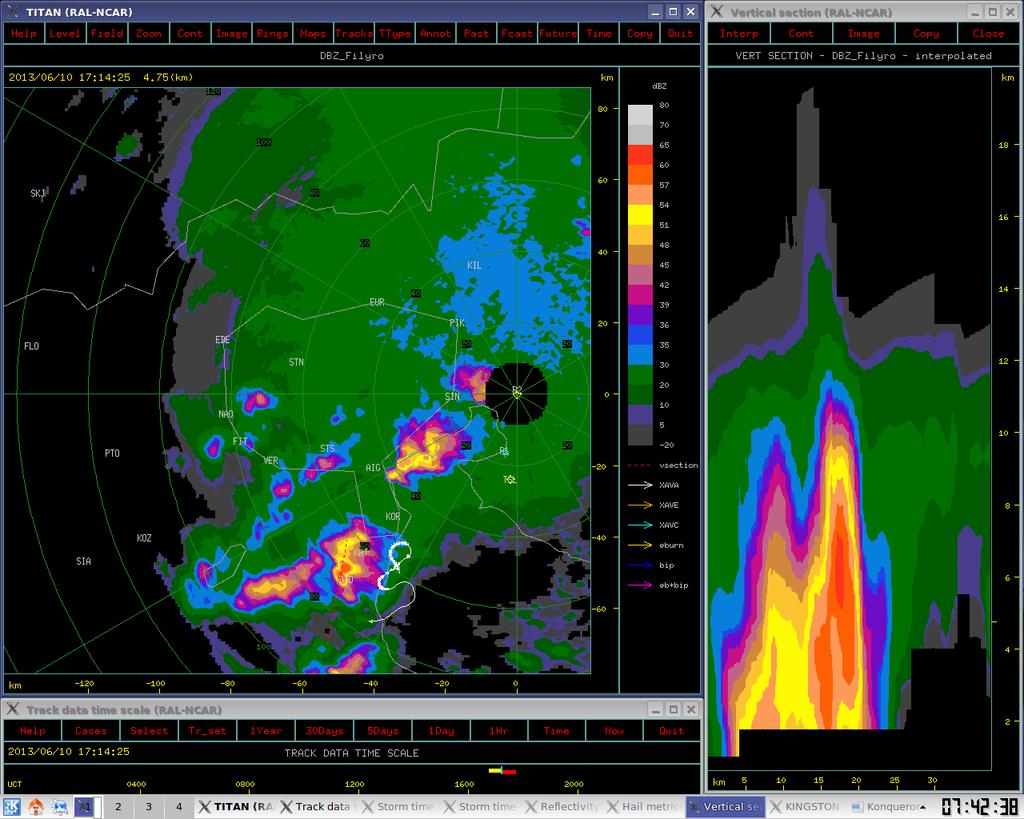Click Interp in the Vertical section window
1024x819 pixels.
(739, 33)
